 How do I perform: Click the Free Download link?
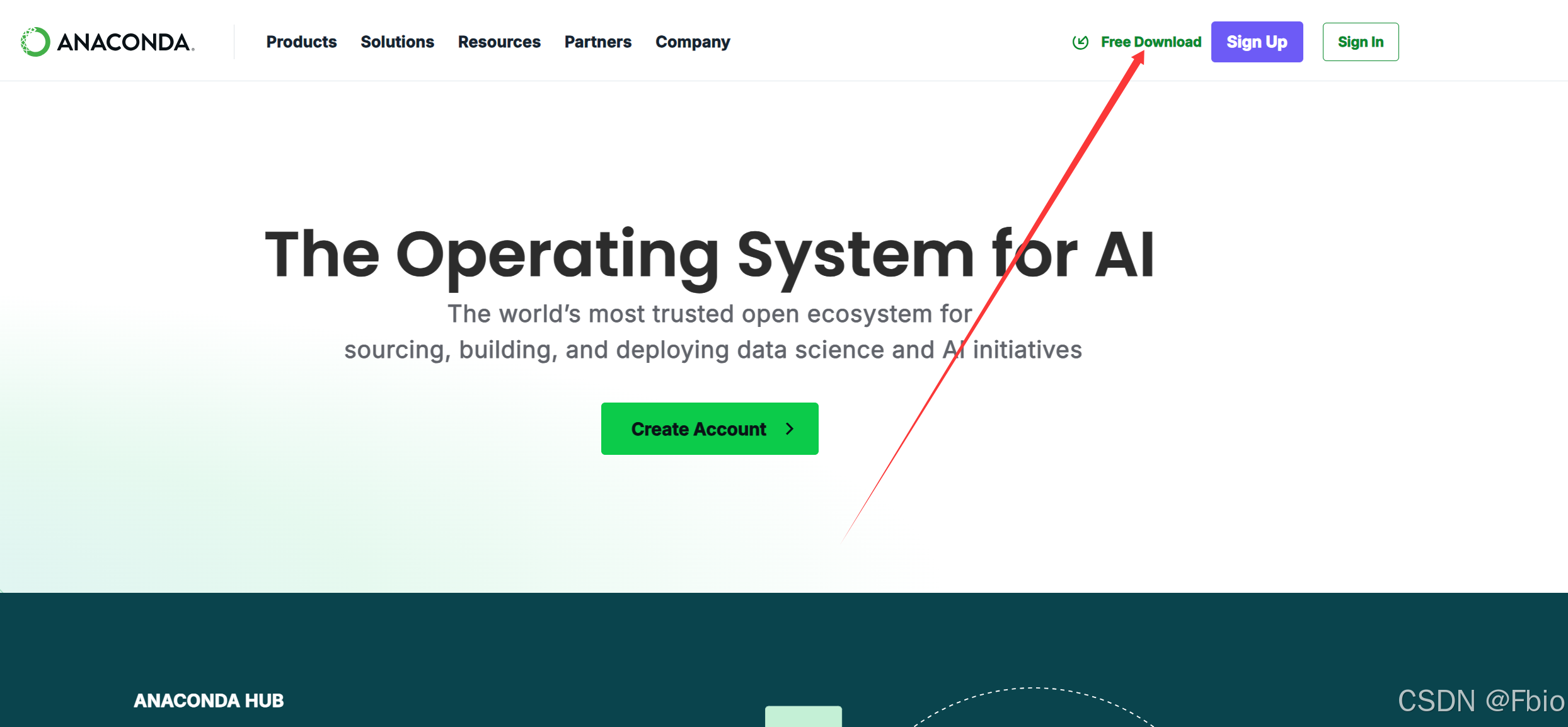1151,42
